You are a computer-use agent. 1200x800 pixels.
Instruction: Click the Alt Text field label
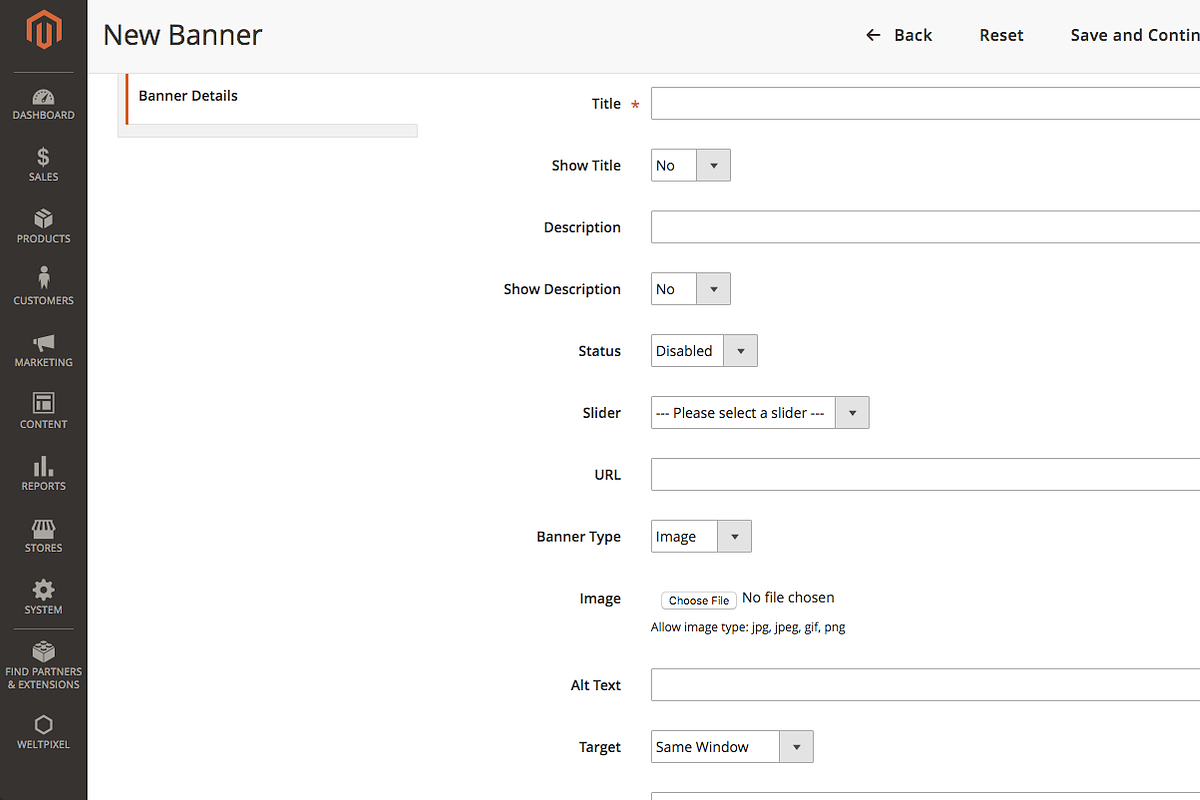click(595, 685)
